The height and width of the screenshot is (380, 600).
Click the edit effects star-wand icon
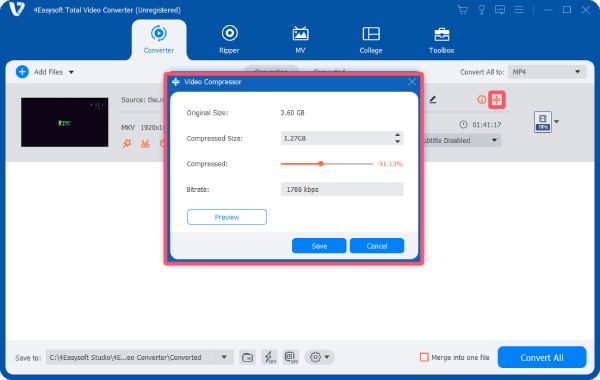tap(127, 144)
